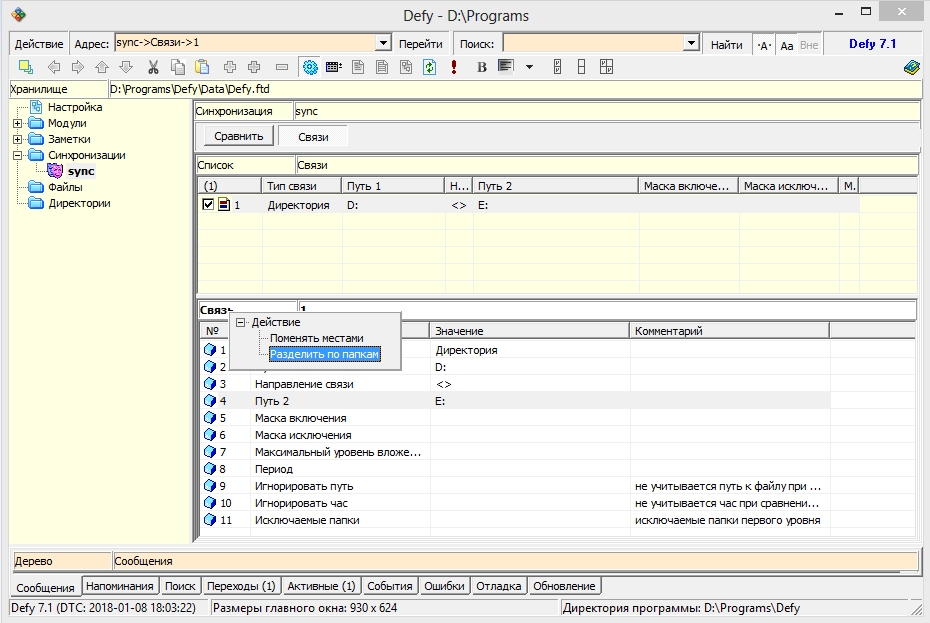The height and width of the screenshot is (623, 930).
Task: Click the four-pane grid layout icon
Action: tap(606, 67)
